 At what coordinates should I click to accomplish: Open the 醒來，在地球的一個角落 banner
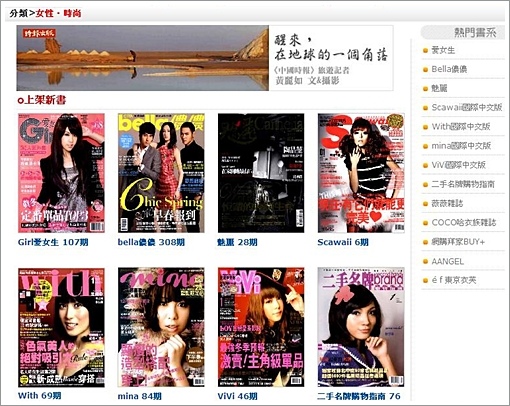205,58
